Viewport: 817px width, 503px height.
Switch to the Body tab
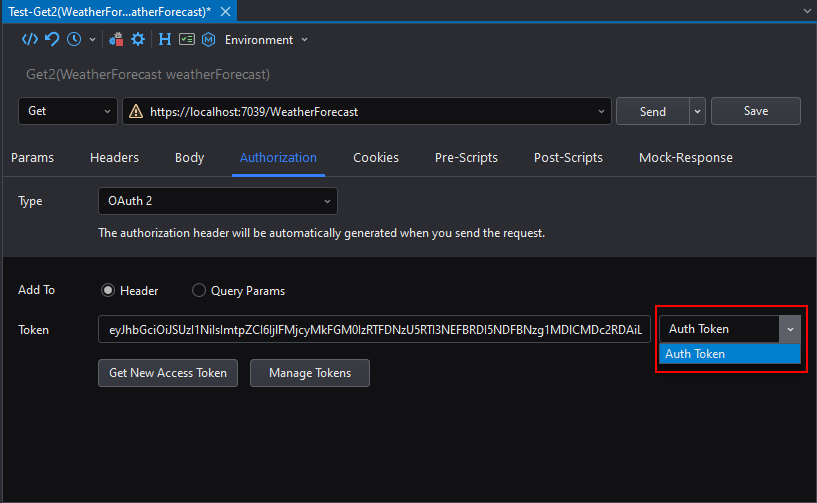(189, 157)
